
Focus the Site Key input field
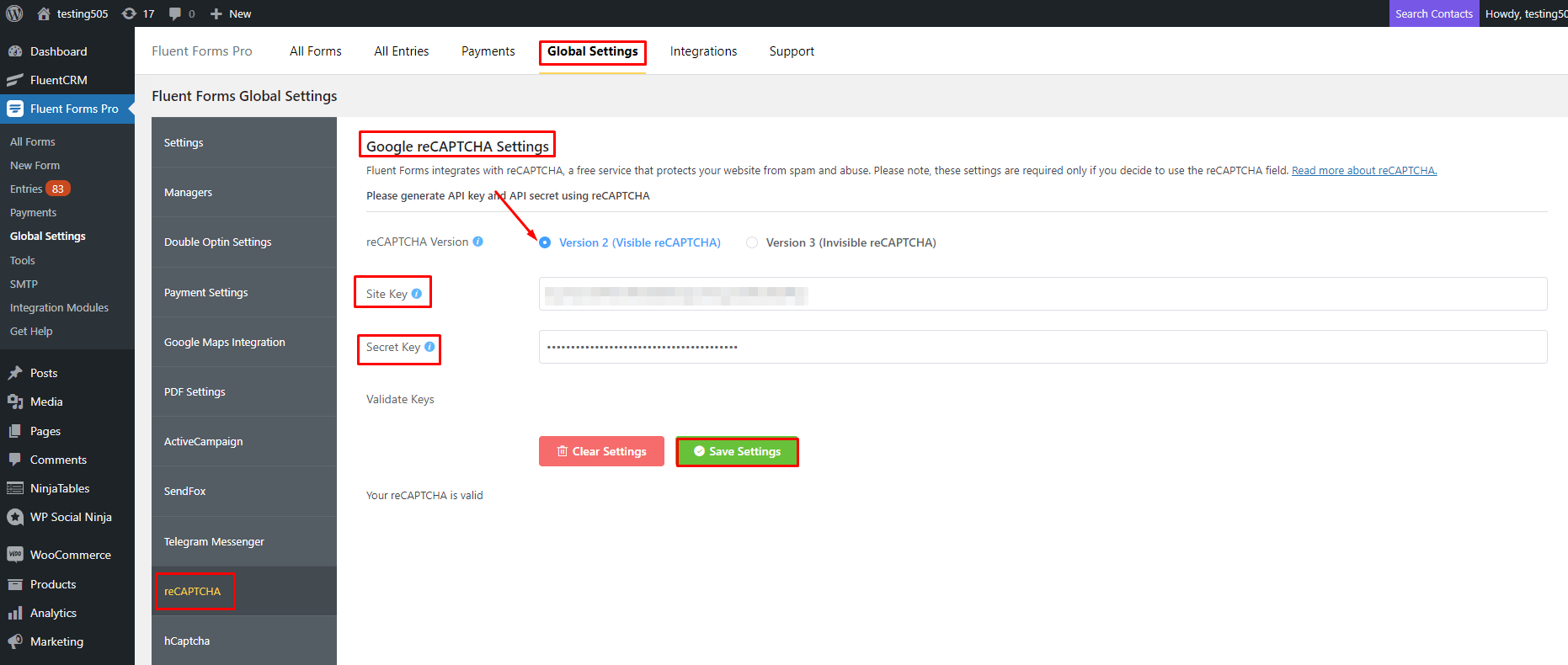pos(1043,294)
